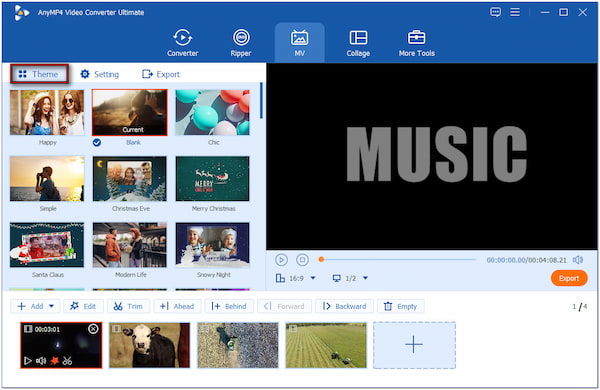The width and height of the screenshot is (600, 390).
Task: Select the MV tab
Action: tap(299, 43)
